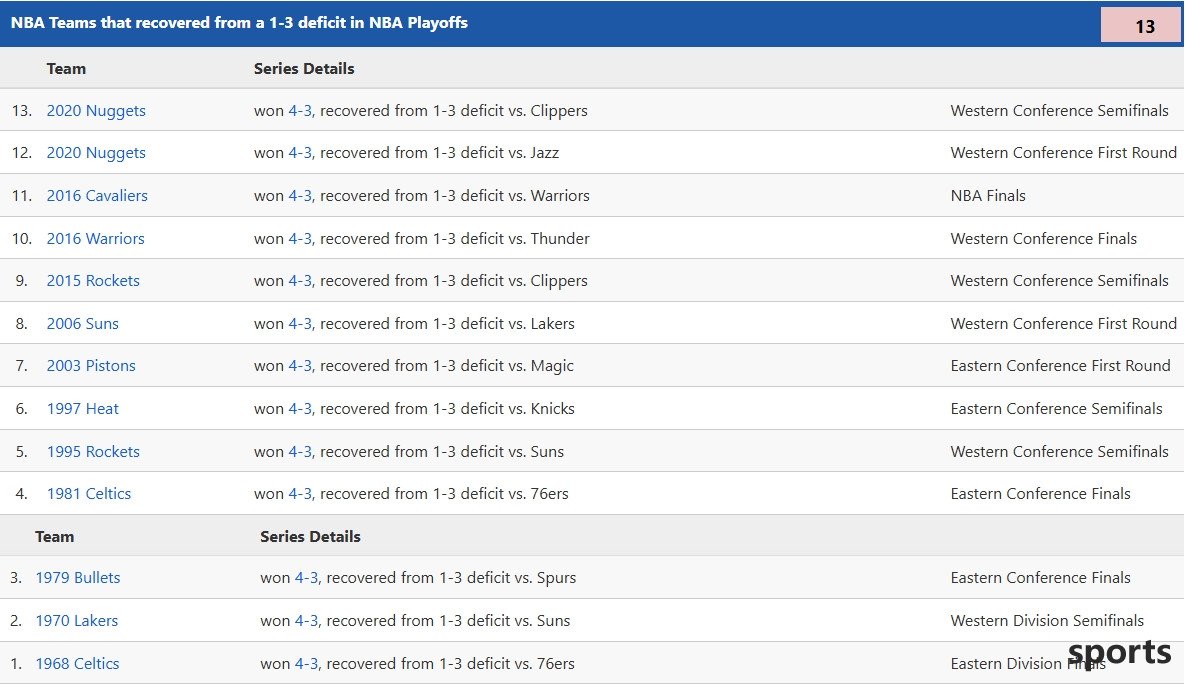
Task: Click rank number 10. beside 2016 Warriors
Action: point(21,238)
